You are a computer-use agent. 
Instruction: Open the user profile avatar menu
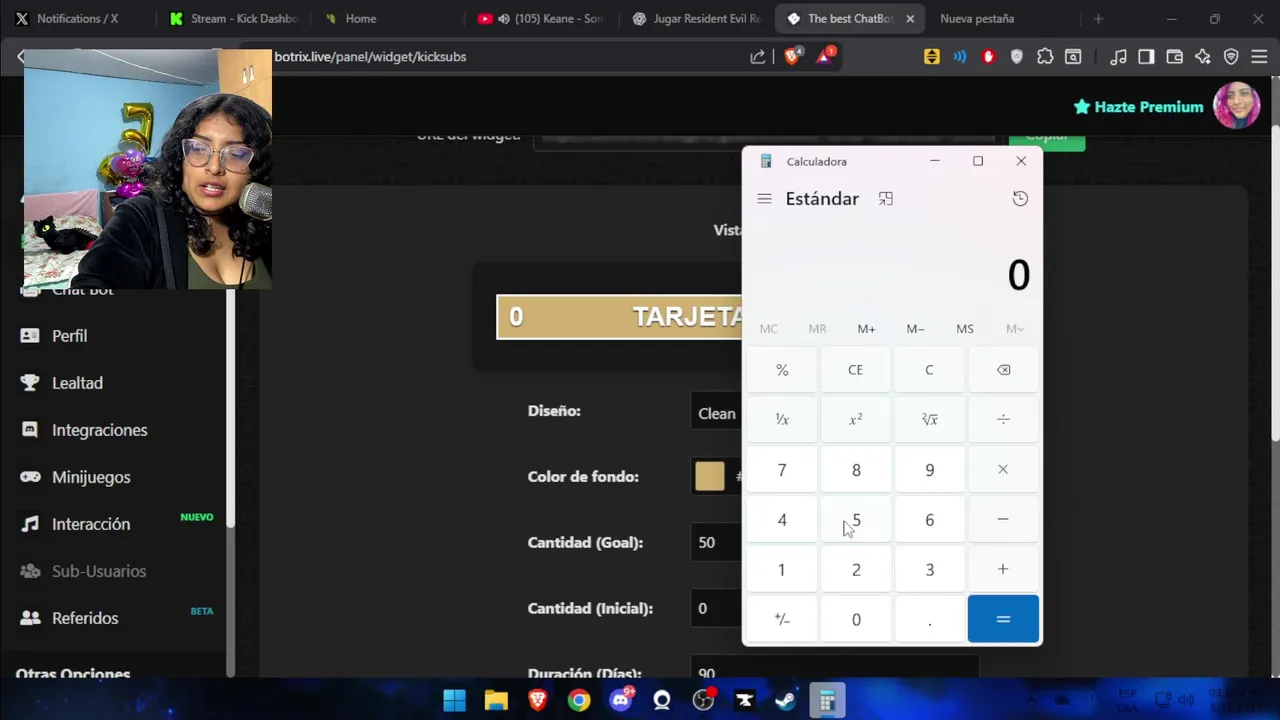click(x=1236, y=106)
